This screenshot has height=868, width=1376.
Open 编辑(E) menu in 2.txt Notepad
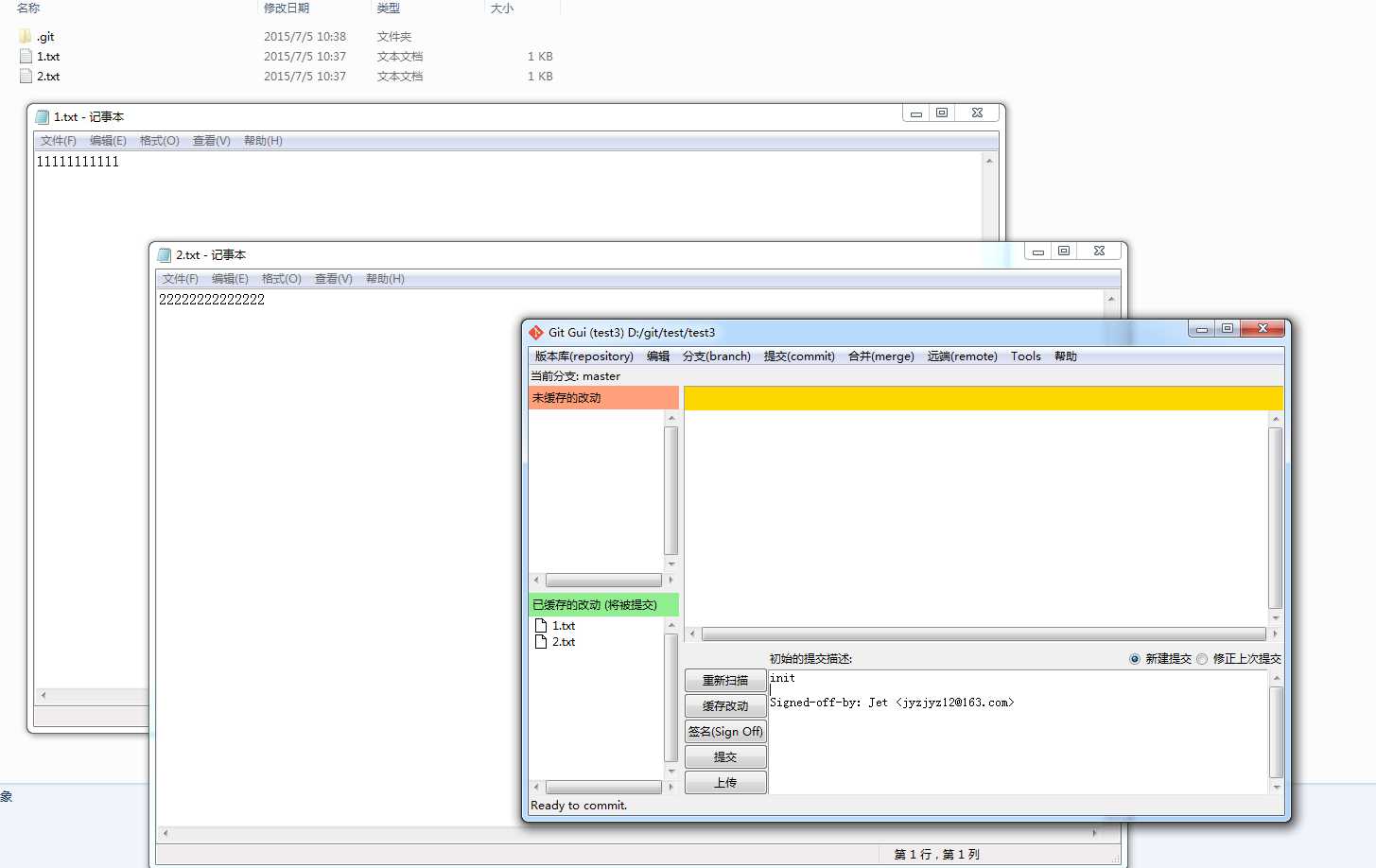(x=230, y=279)
